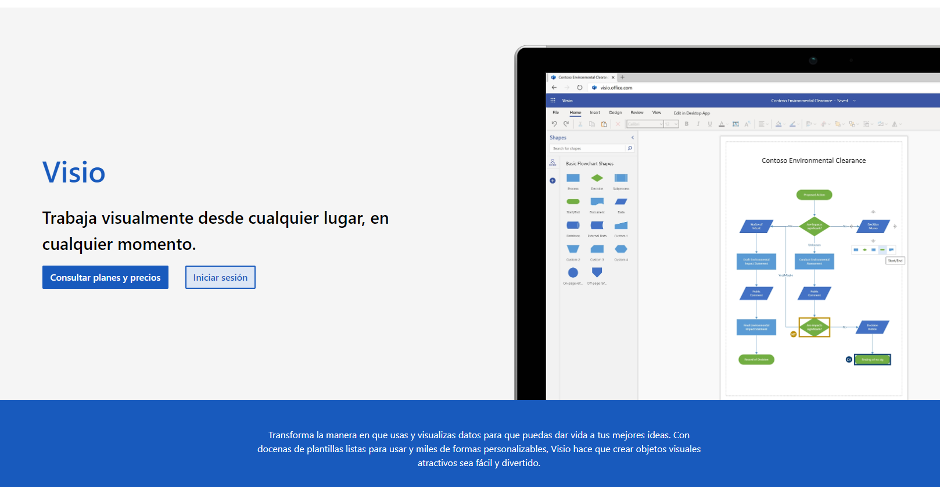Select the Subprocess shape in panel

click(x=621, y=178)
